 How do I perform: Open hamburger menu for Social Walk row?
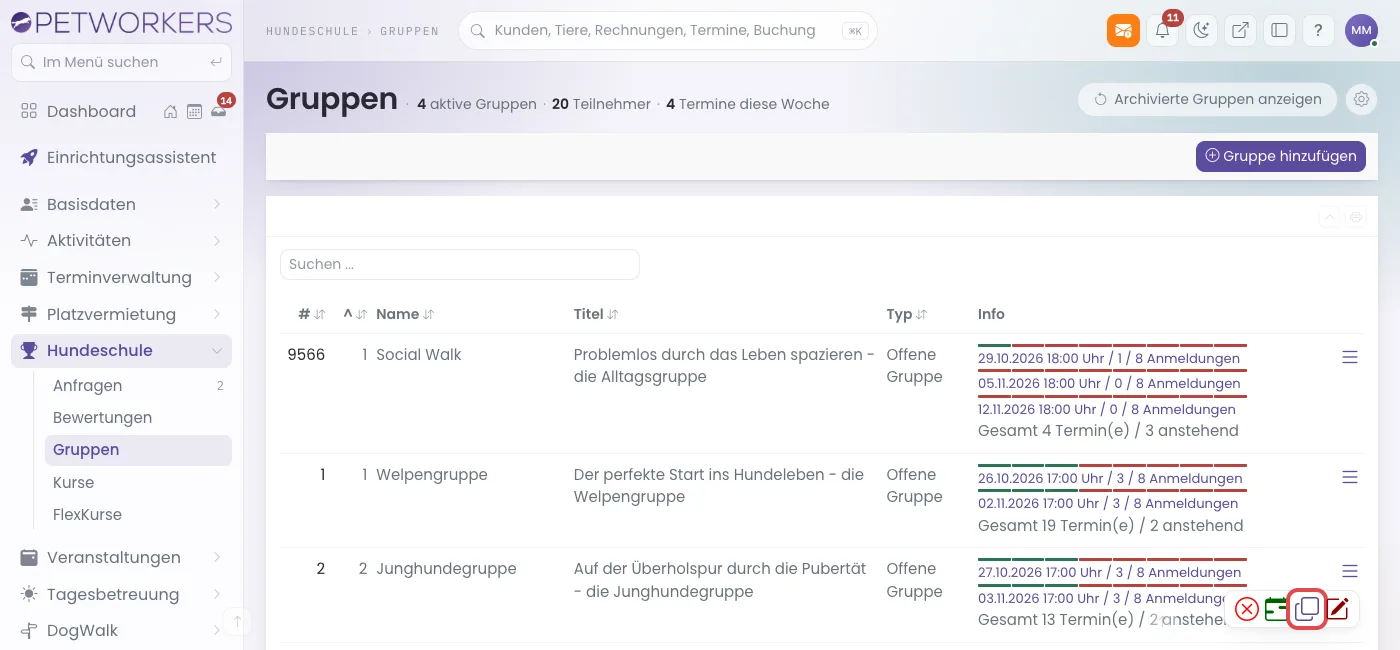[x=1350, y=357]
